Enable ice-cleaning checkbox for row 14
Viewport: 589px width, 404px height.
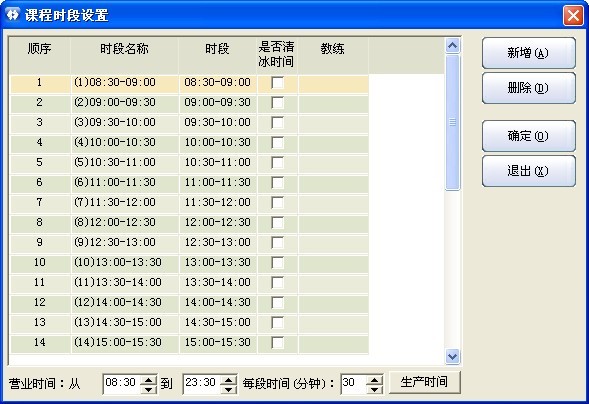coord(278,342)
